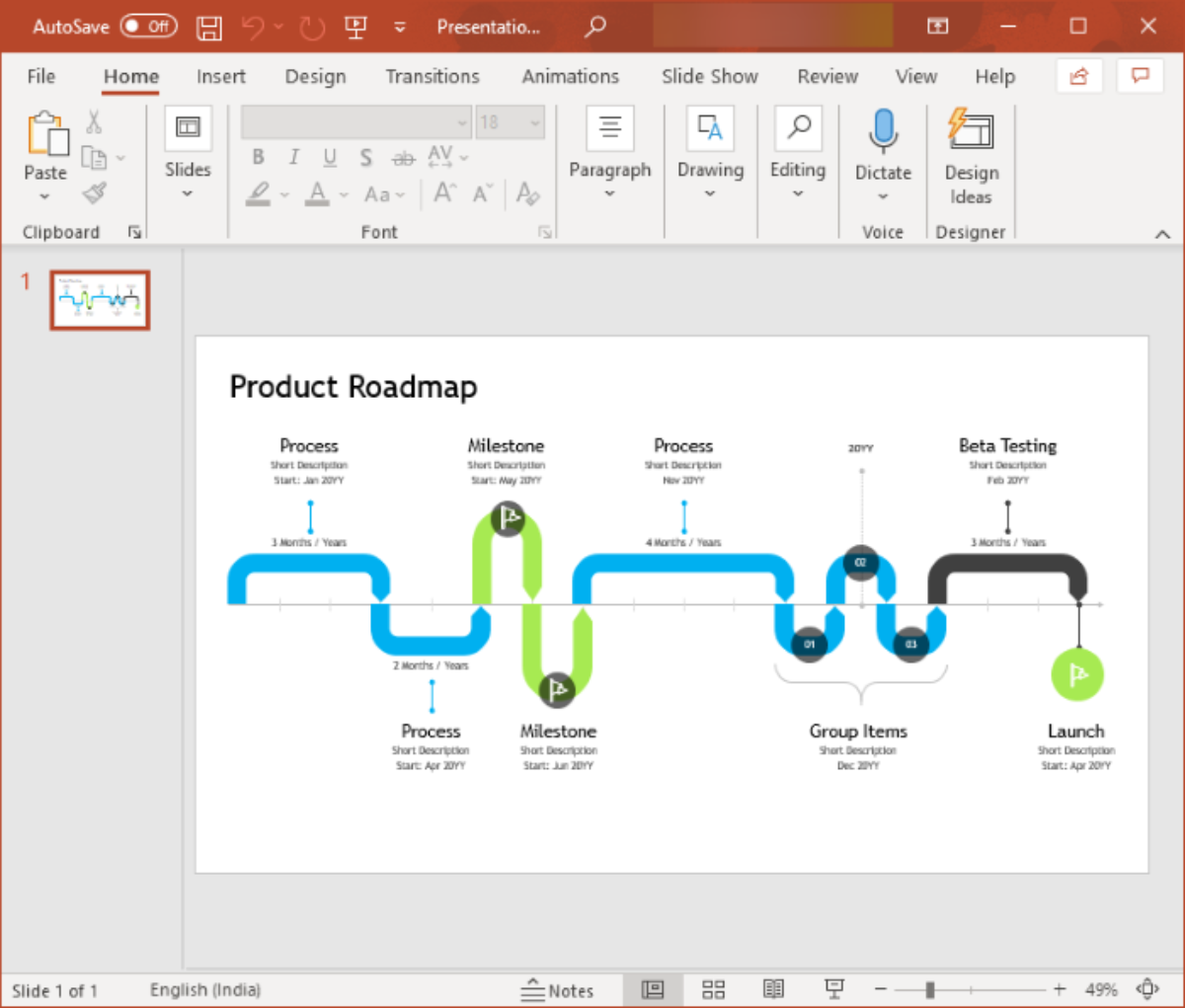The width and height of the screenshot is (1185, 1008).
Task: Switch to Slide Sorter view icon
Action: pyautogui.click(x=713, y=989)
